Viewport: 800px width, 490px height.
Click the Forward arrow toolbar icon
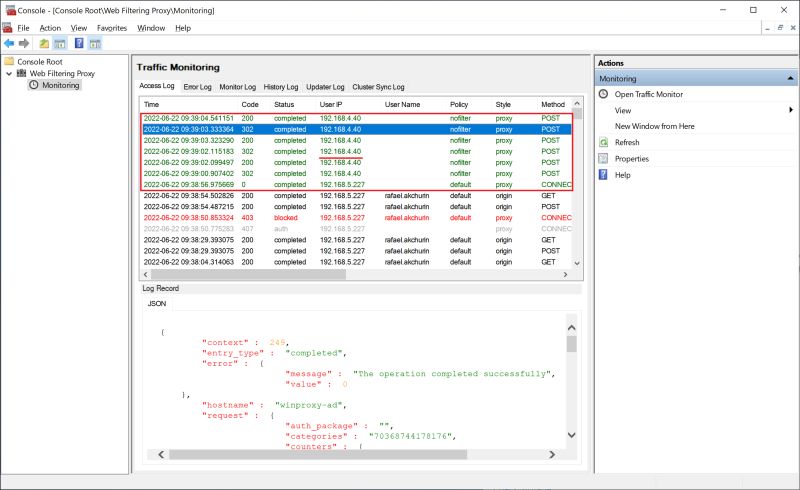24,43
